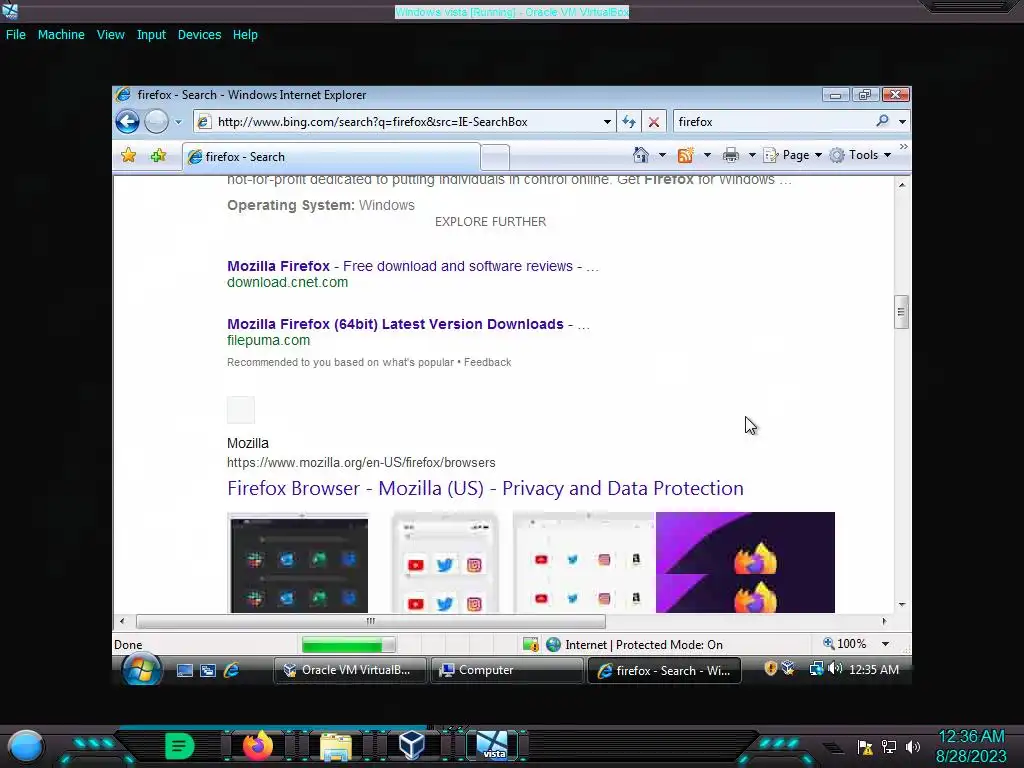Click 'Internet | Protected Mode: On' status text
This screenshot has width=1024, height=768.
click(643, 645)
